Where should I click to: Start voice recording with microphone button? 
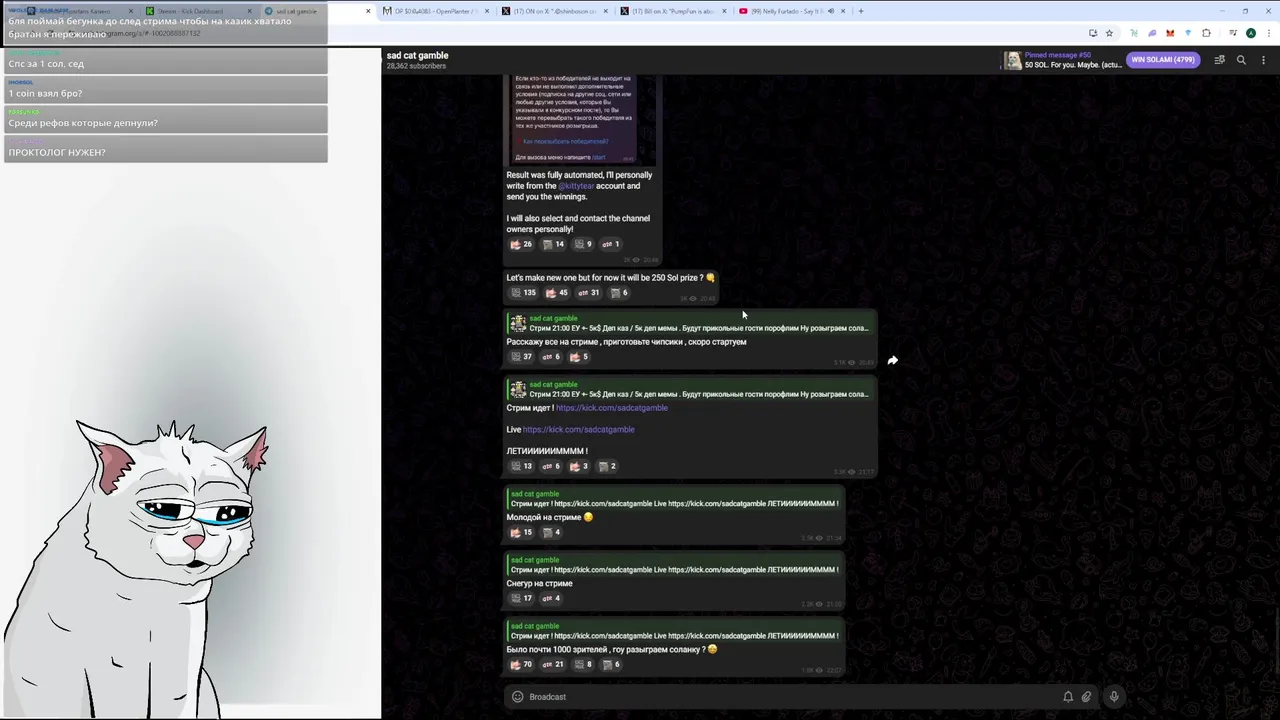click(1114, 697)
